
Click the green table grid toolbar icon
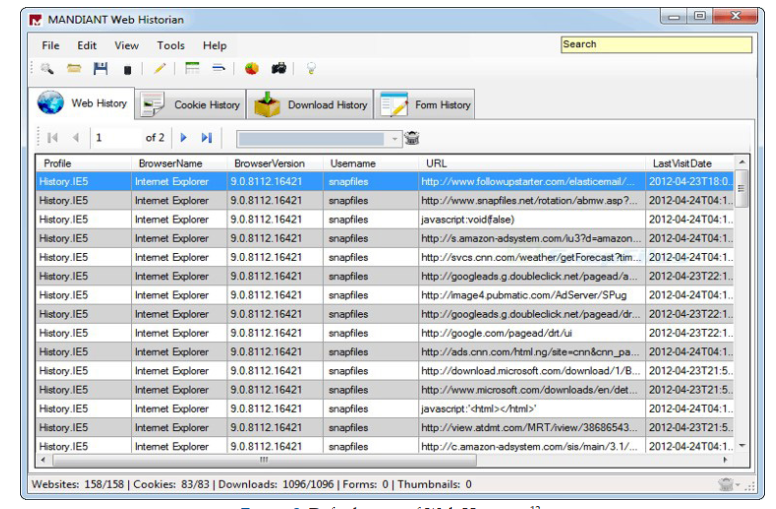click(x=192, y=68)
